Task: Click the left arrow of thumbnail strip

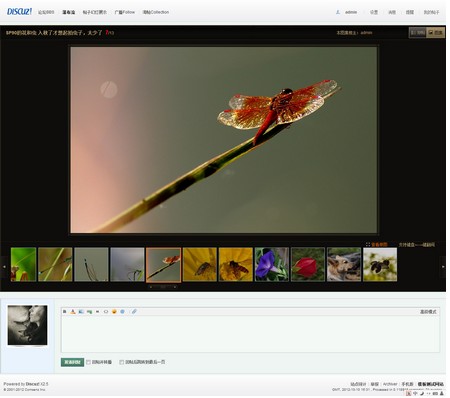Action: [x=4, y=267]
